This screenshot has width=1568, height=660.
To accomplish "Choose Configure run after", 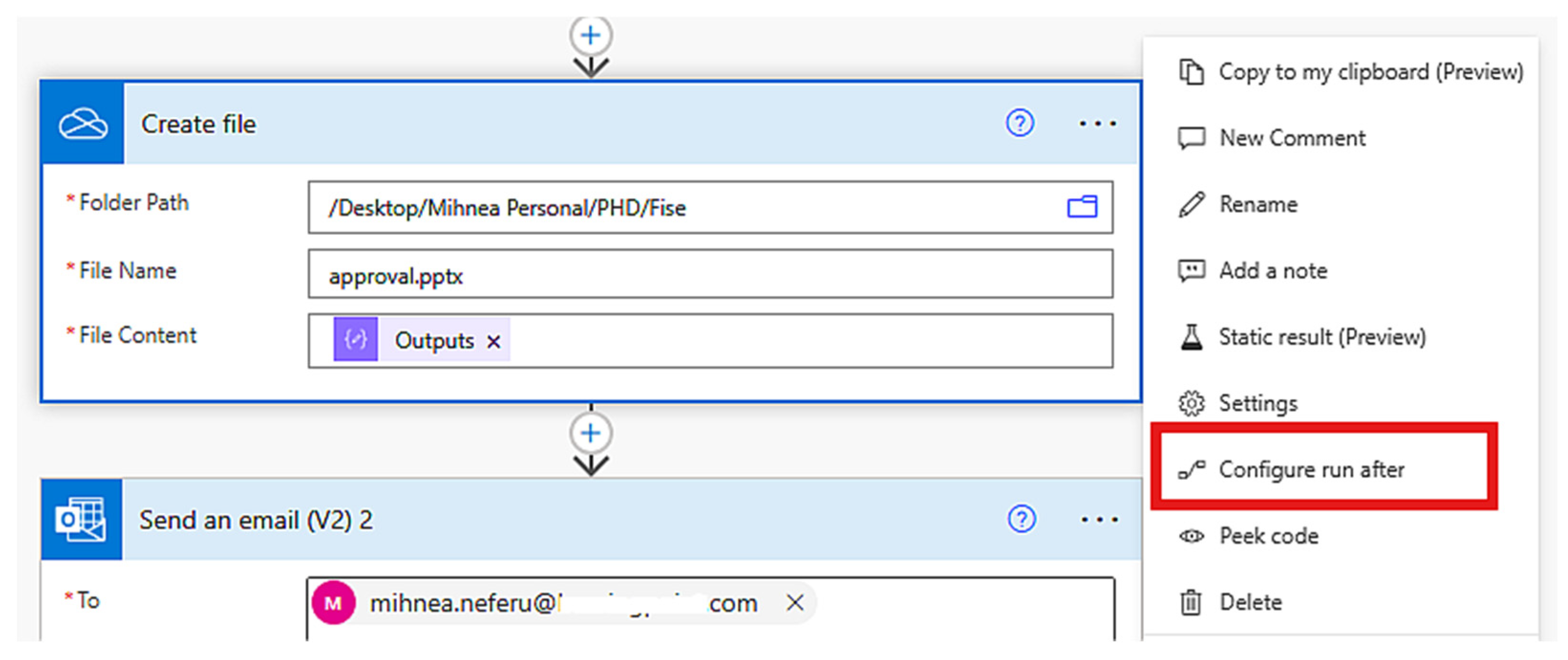I will [x=1311, y=470].
